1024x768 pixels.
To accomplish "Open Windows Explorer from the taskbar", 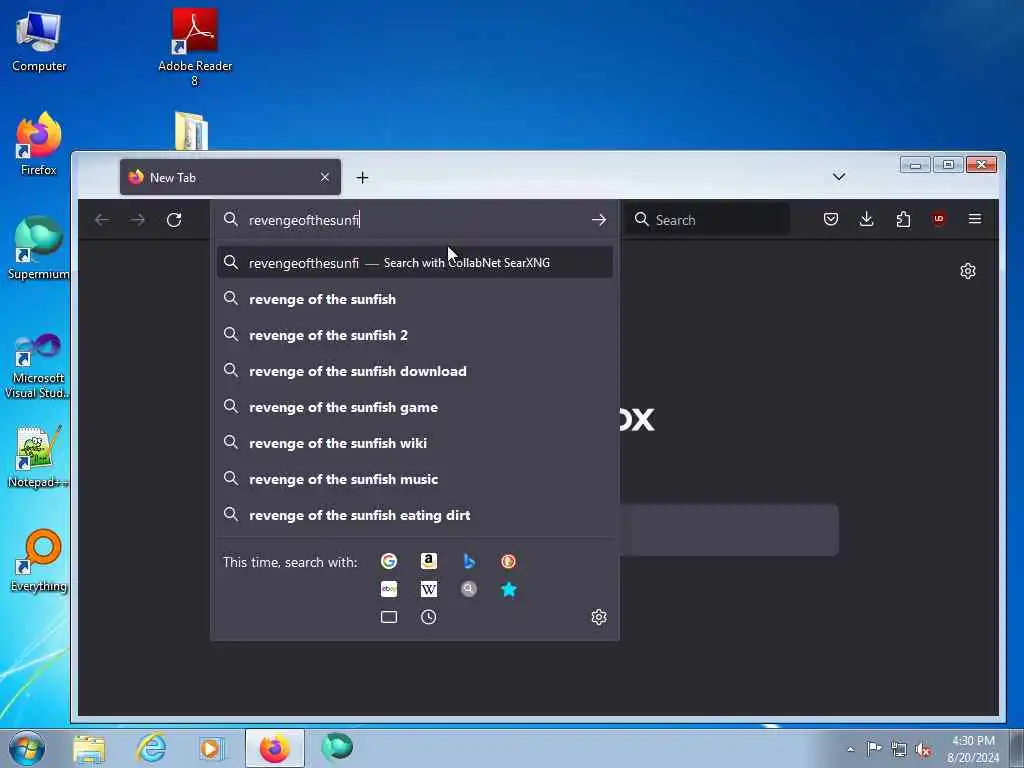I will pos(89,748).
